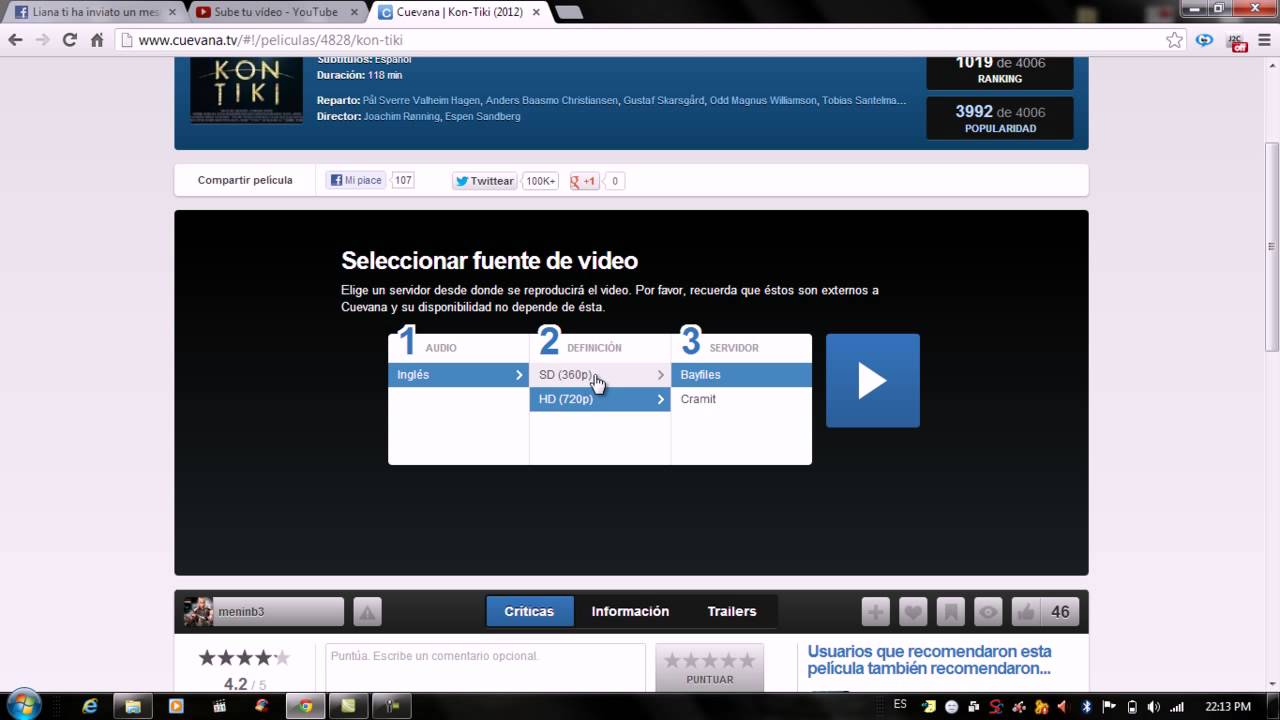
Task: Select Cramit server
Action: [x=741, y=399]
